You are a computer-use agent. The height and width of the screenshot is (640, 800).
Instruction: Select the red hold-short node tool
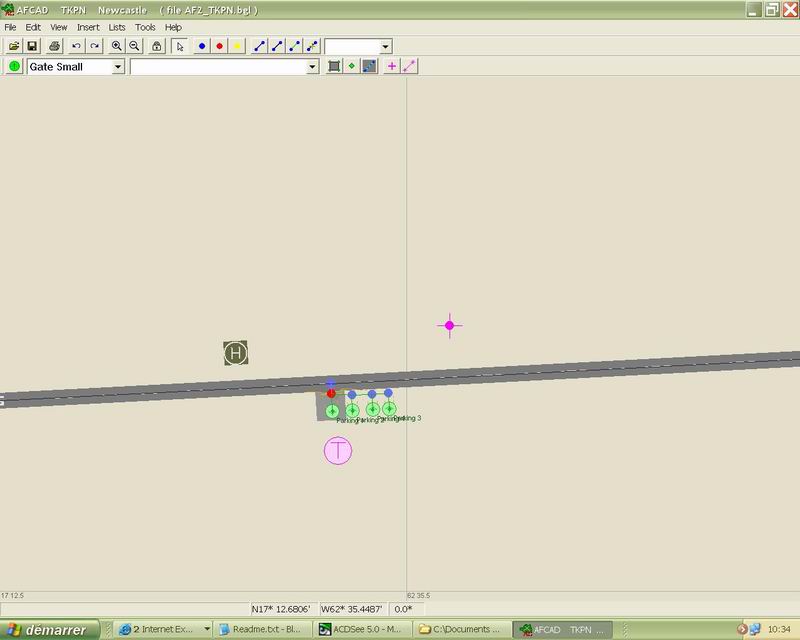pos(220,46)
